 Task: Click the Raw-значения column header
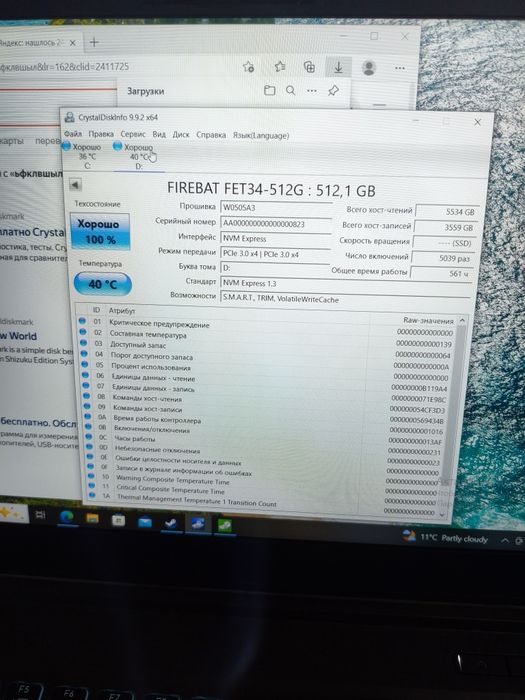click(428, 320)
